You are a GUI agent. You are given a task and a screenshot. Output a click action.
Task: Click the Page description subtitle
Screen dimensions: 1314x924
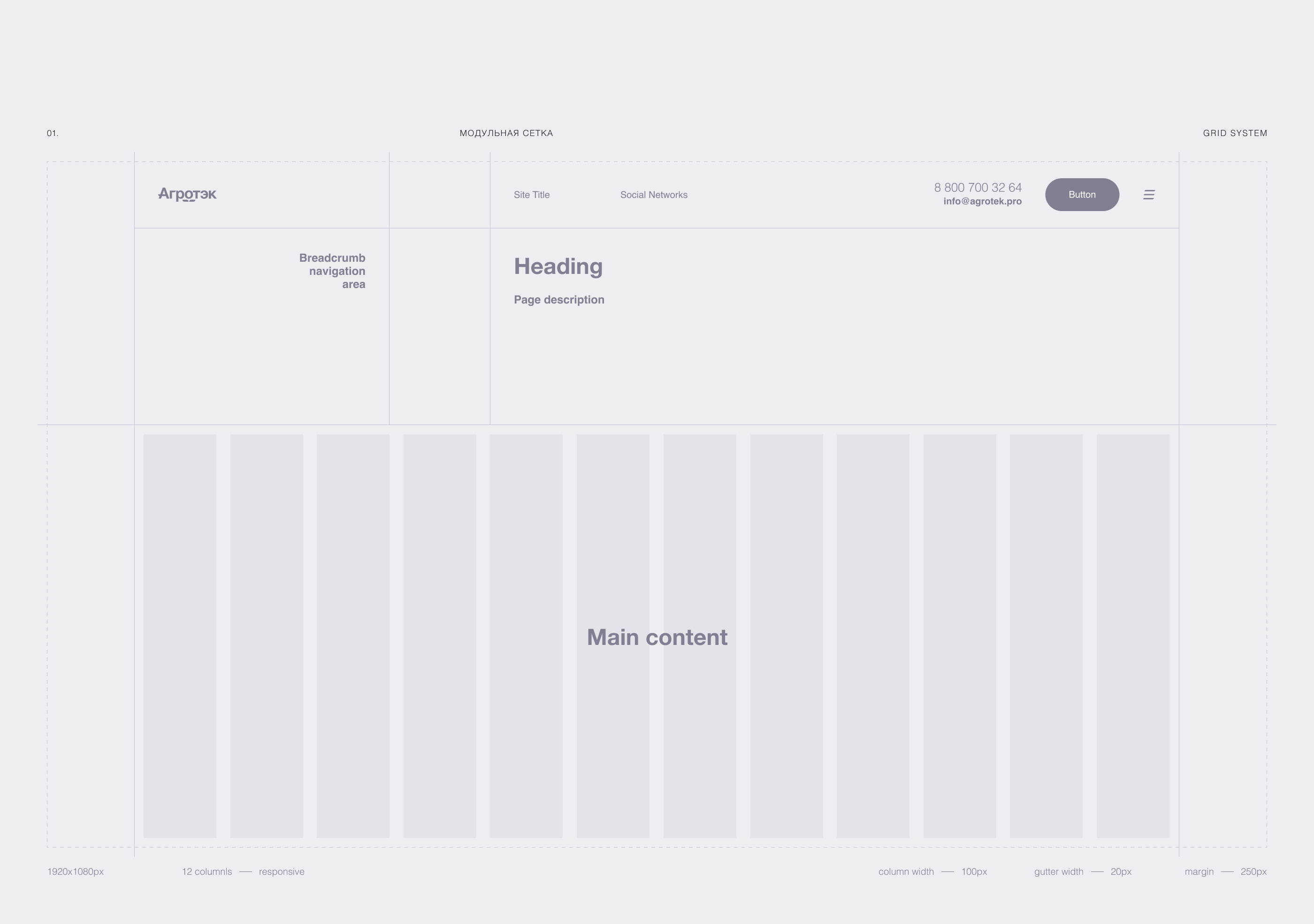pyautogui.click(x=558, y=300)
